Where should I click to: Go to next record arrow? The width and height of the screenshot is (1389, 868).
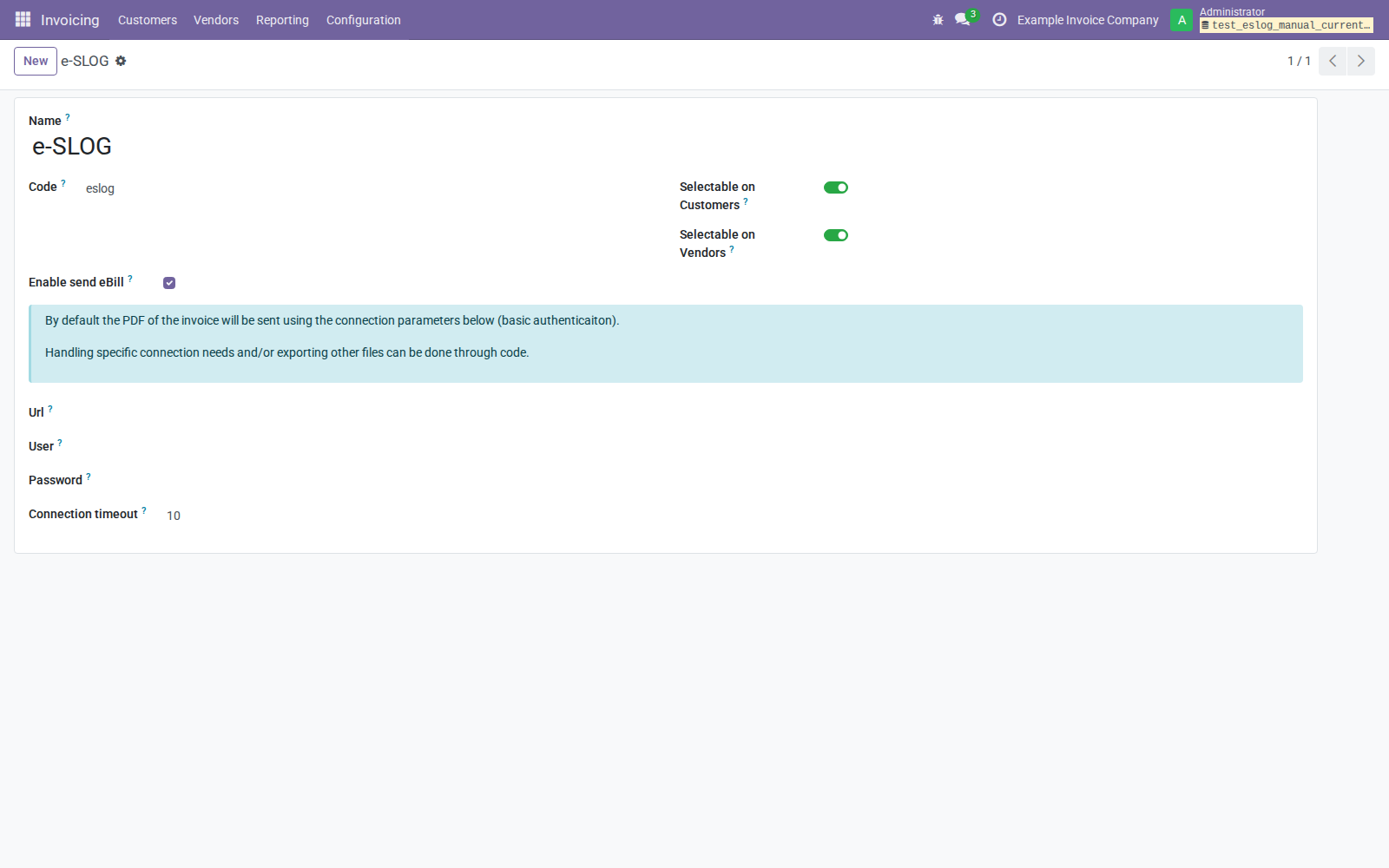[x=1360, y=61]
